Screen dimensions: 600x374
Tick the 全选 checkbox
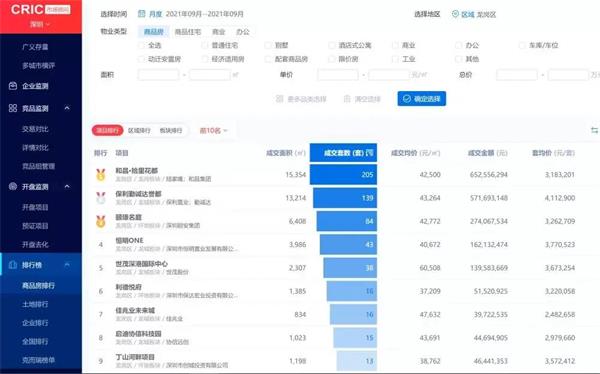tap(141, 45)
